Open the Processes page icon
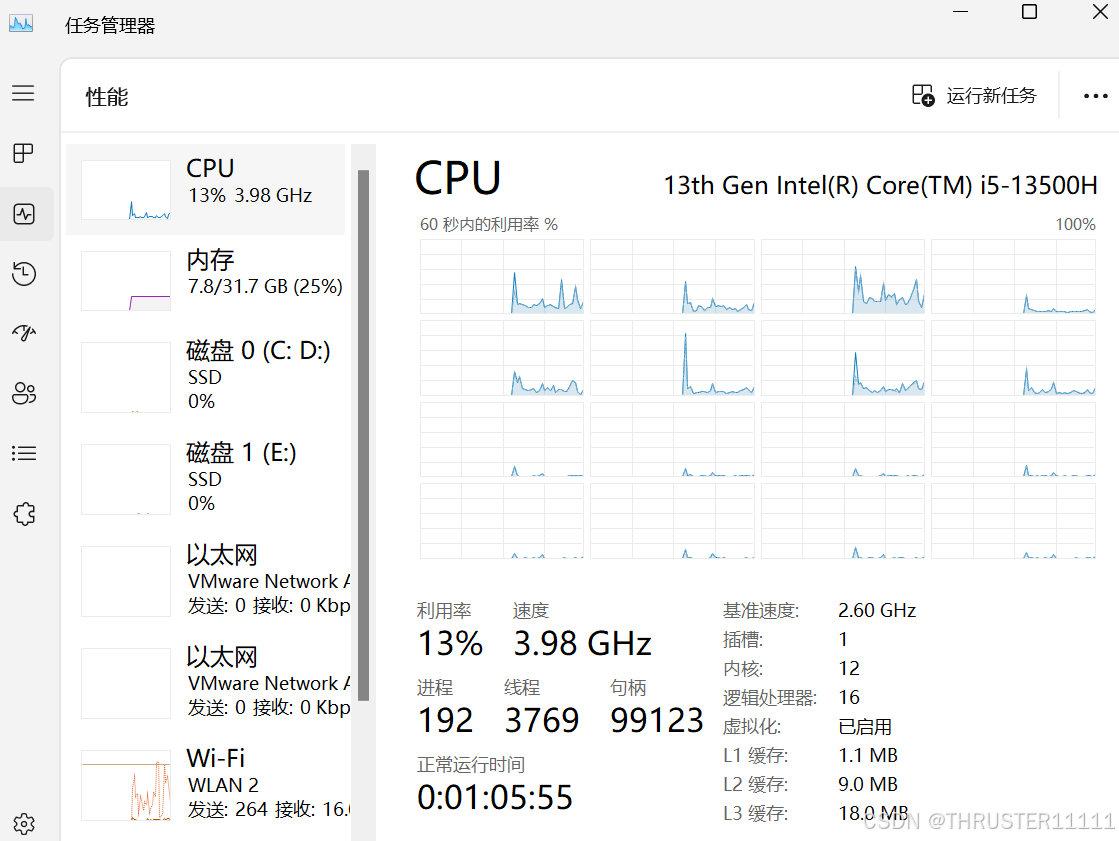The image size is (1119, 841). tap(23, 153)
